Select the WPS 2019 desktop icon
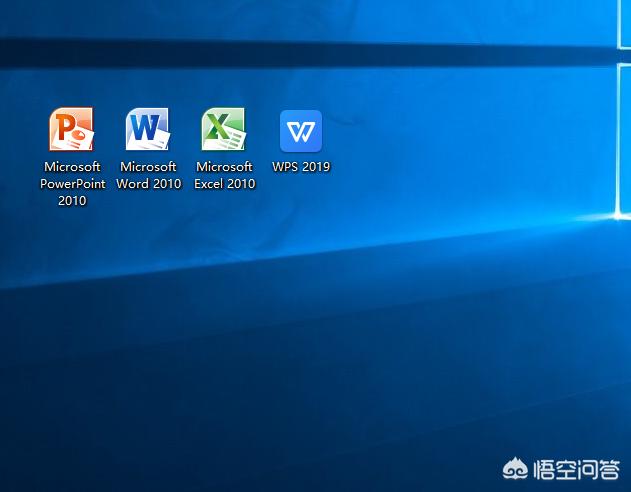631x492 pixels. [x=301, y=131]
